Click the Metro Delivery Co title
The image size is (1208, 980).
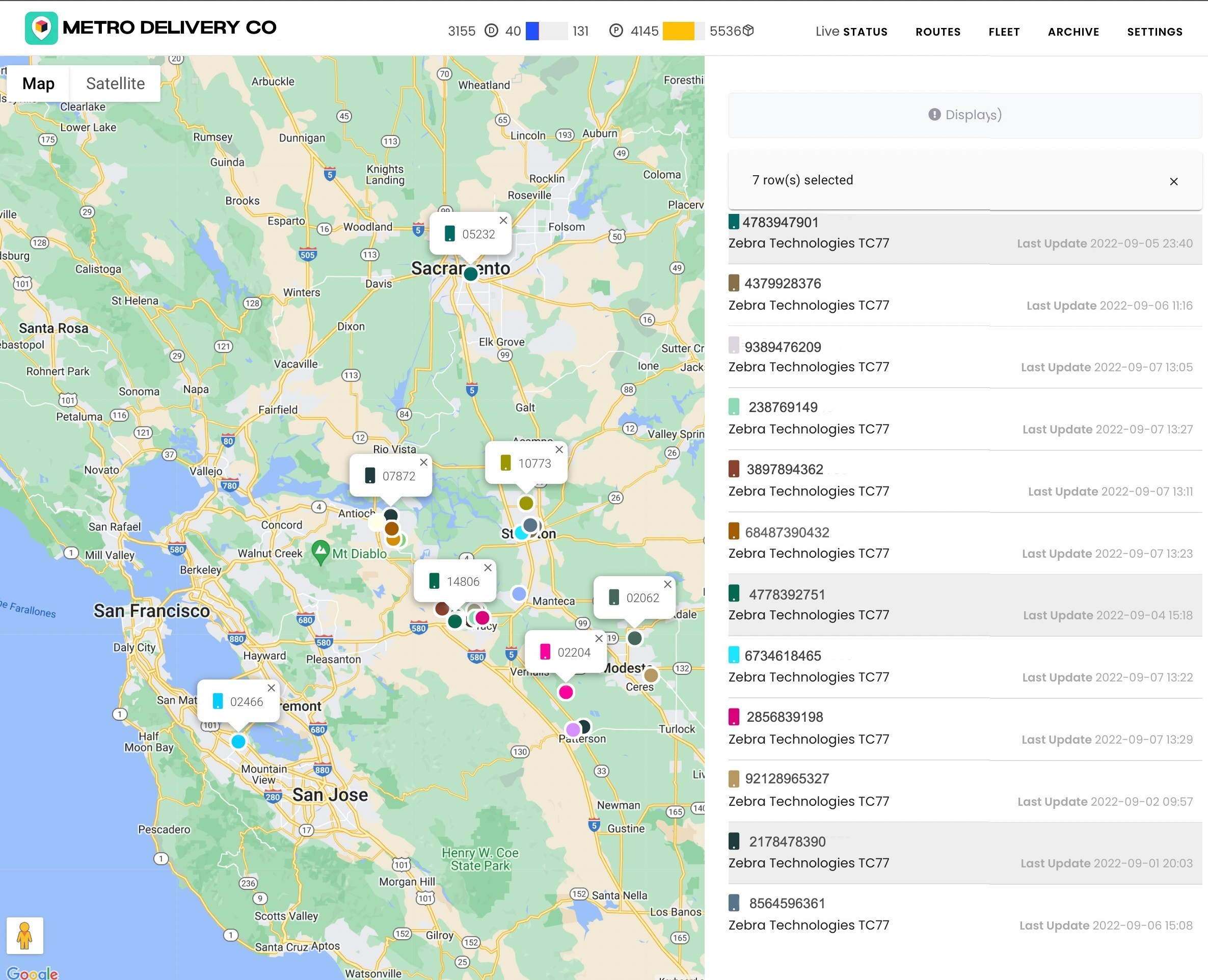(170, 27)
